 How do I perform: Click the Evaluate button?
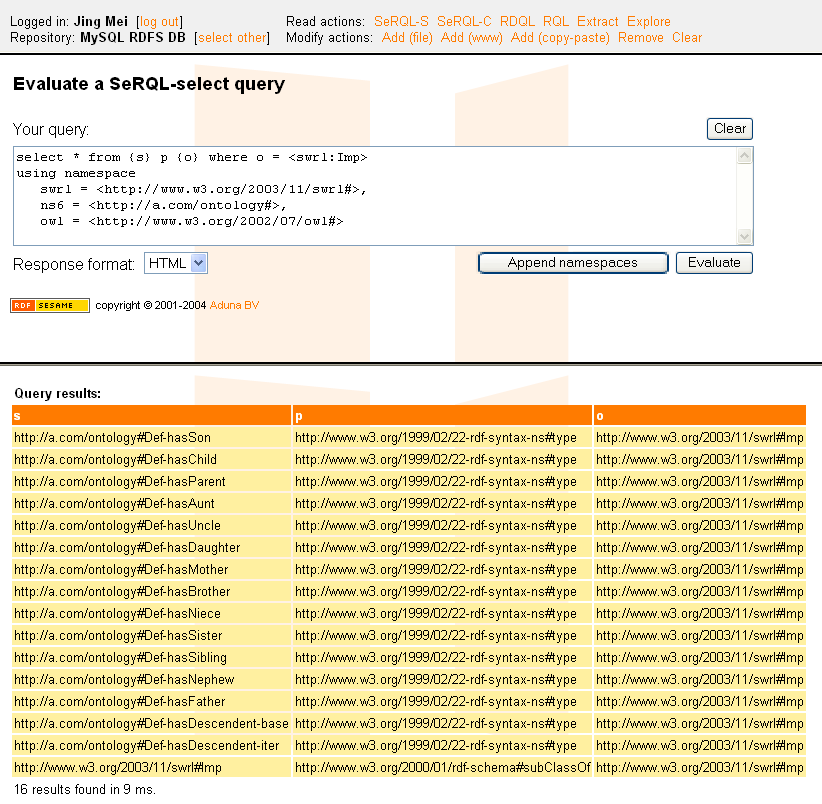(x=714, y=263)
